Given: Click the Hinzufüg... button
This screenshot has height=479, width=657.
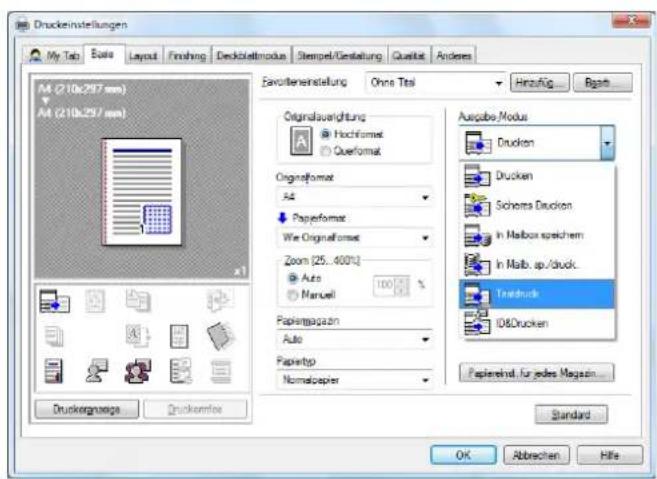Looking at the screenshot, I should point(540,83).
